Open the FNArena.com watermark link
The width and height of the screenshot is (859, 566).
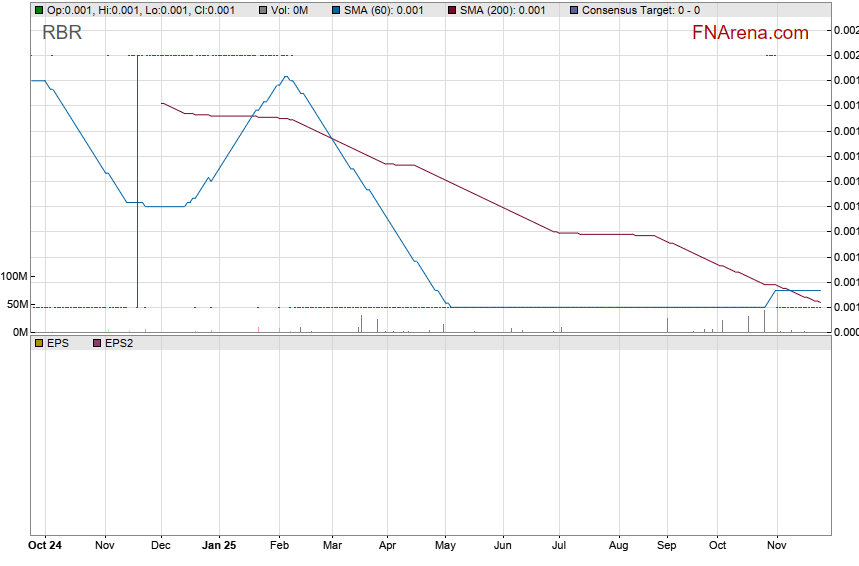pos(750,33)
